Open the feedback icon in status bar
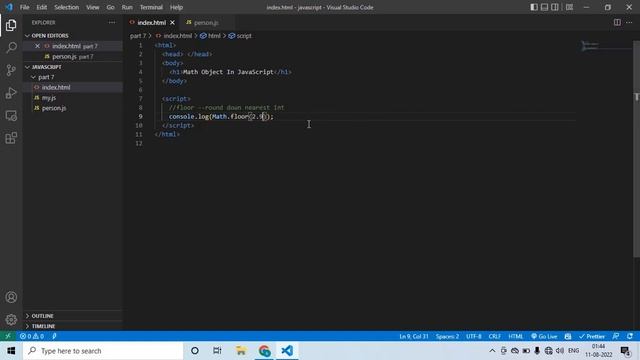The width and height of the screenshot is (640, 360). tap(616, 336)
